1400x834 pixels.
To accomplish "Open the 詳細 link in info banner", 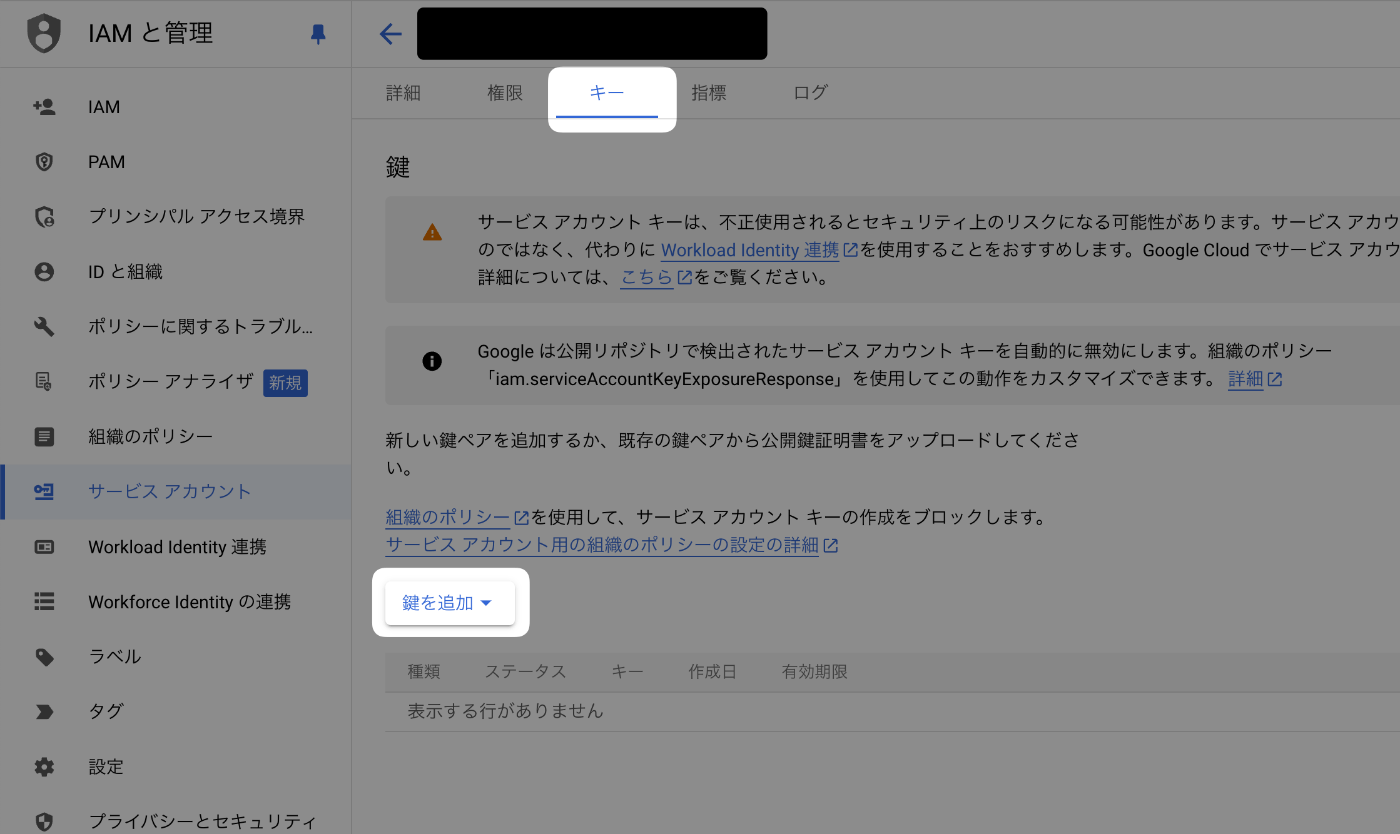I will coord(1246,380).
